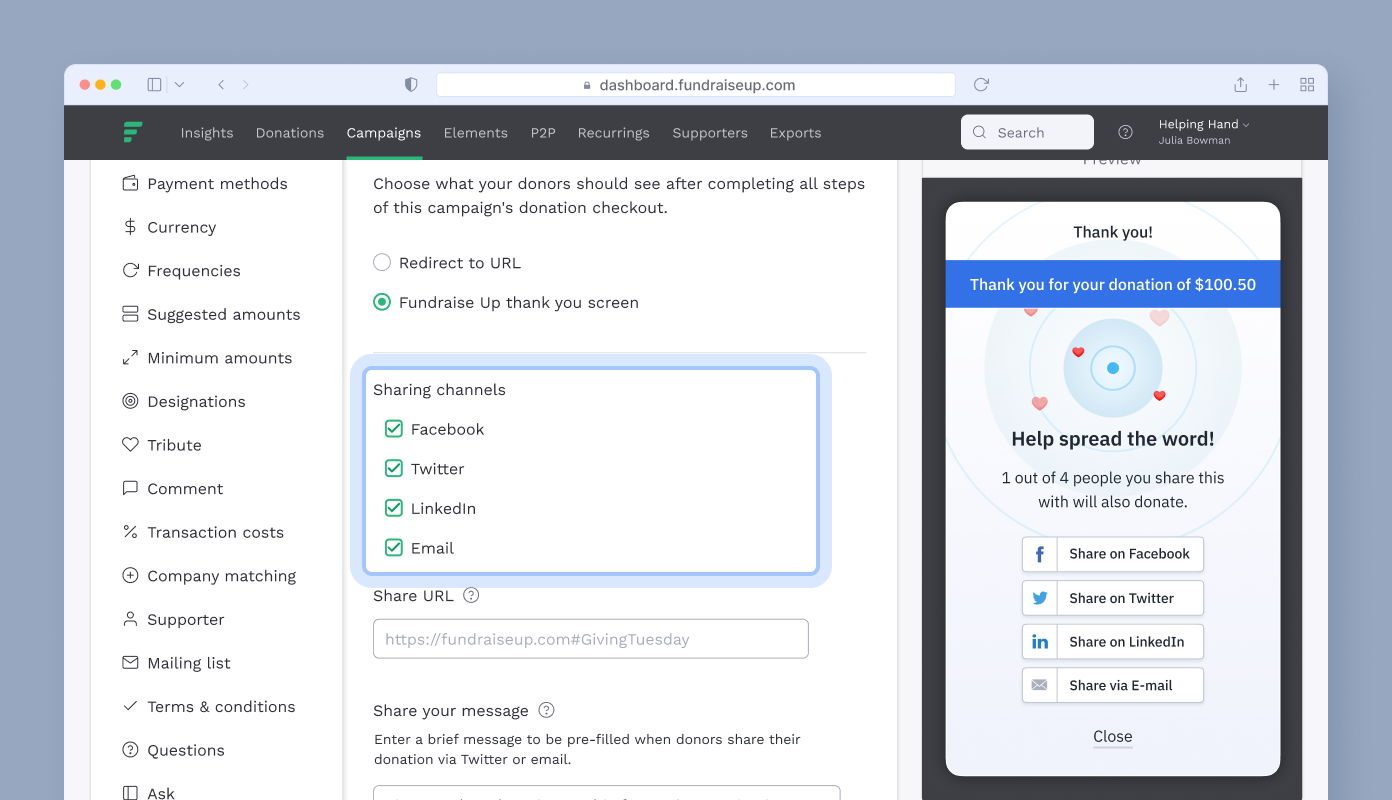Click the help icon beside Share URL

pyautogui.click(x=471, y=595)
